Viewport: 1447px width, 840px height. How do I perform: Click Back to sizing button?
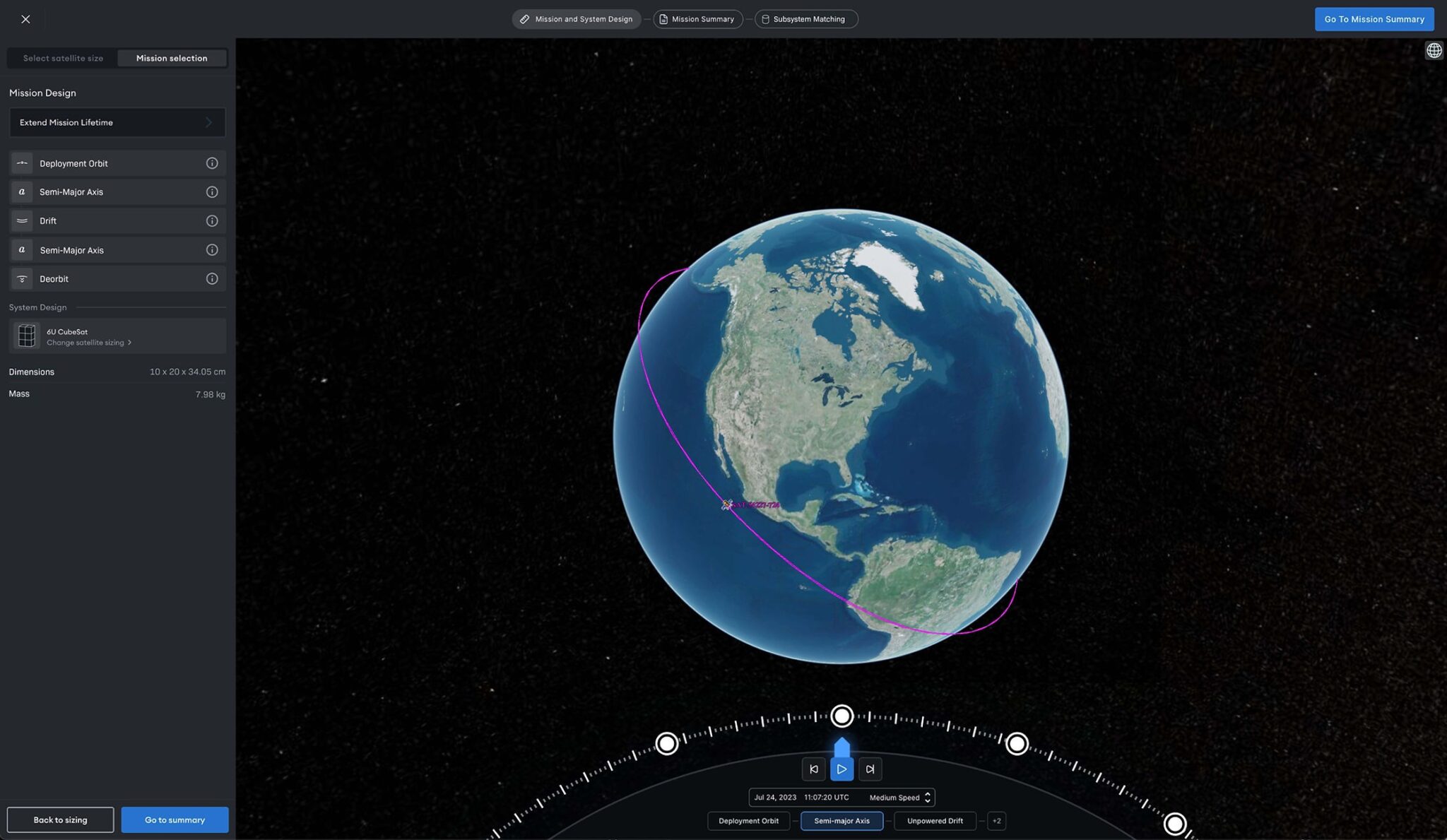(x=60, y=820)
